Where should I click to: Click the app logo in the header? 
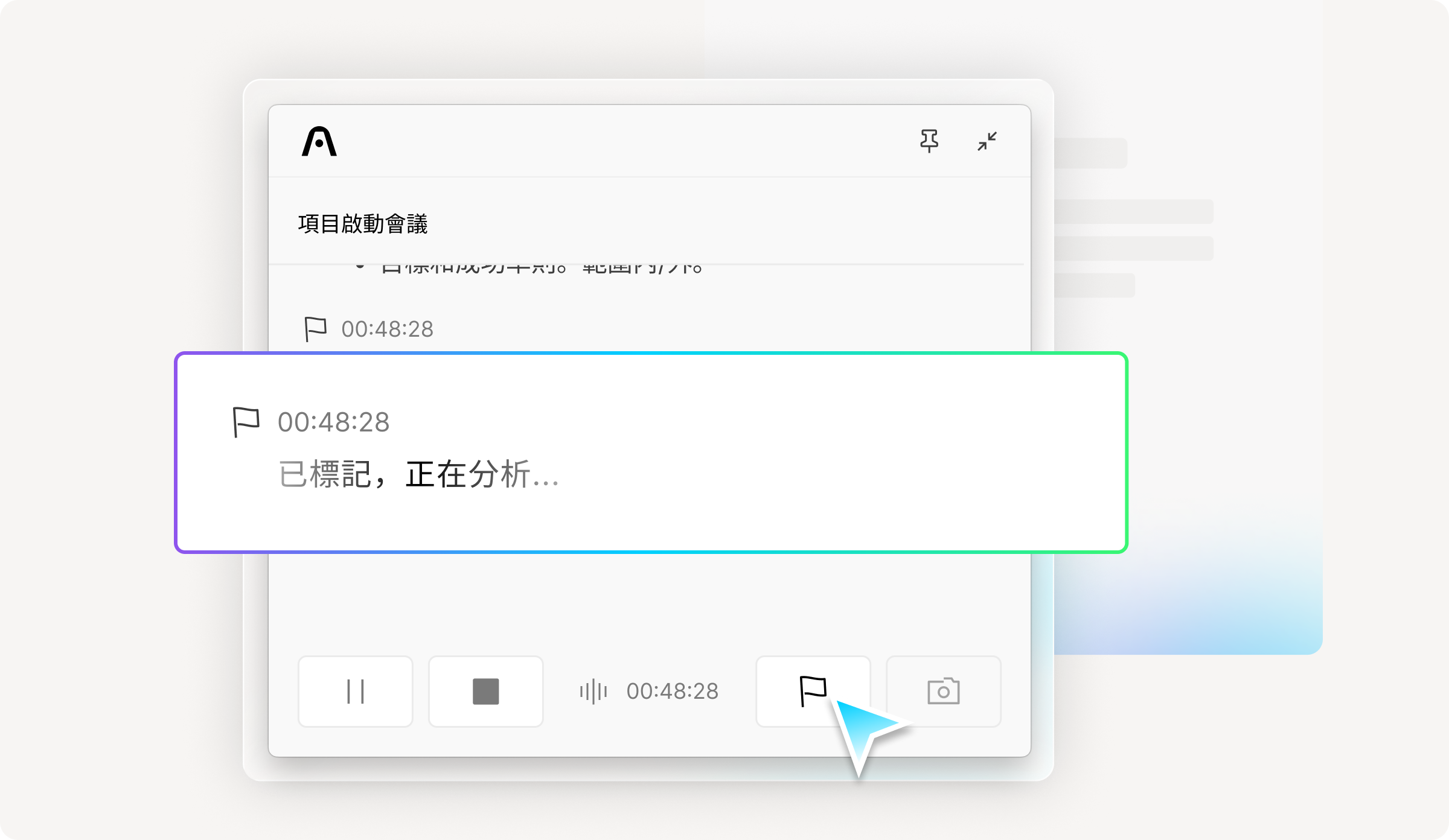click(x=319, y=142)
